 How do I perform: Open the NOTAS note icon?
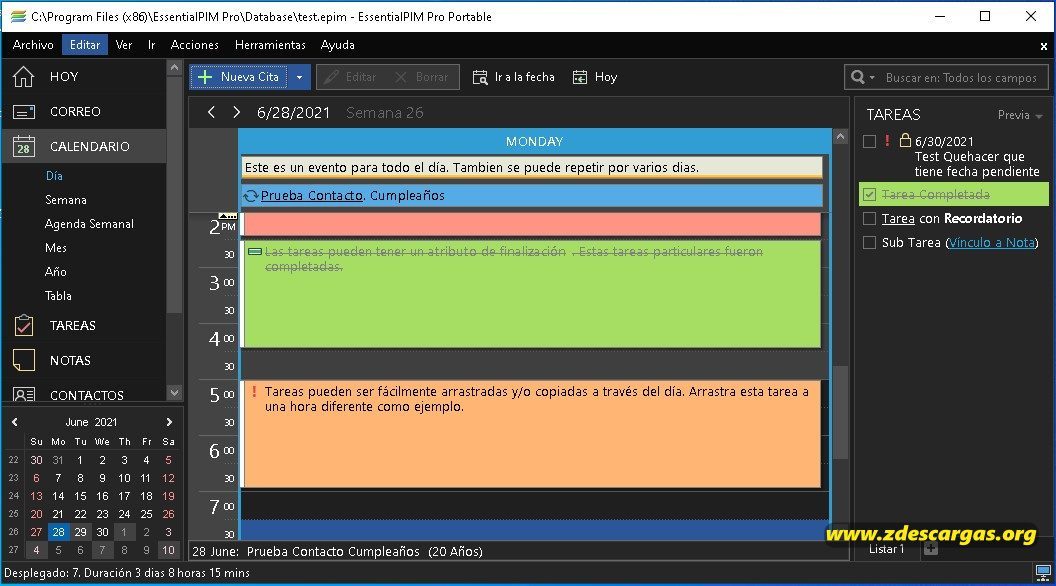(24, 360)
